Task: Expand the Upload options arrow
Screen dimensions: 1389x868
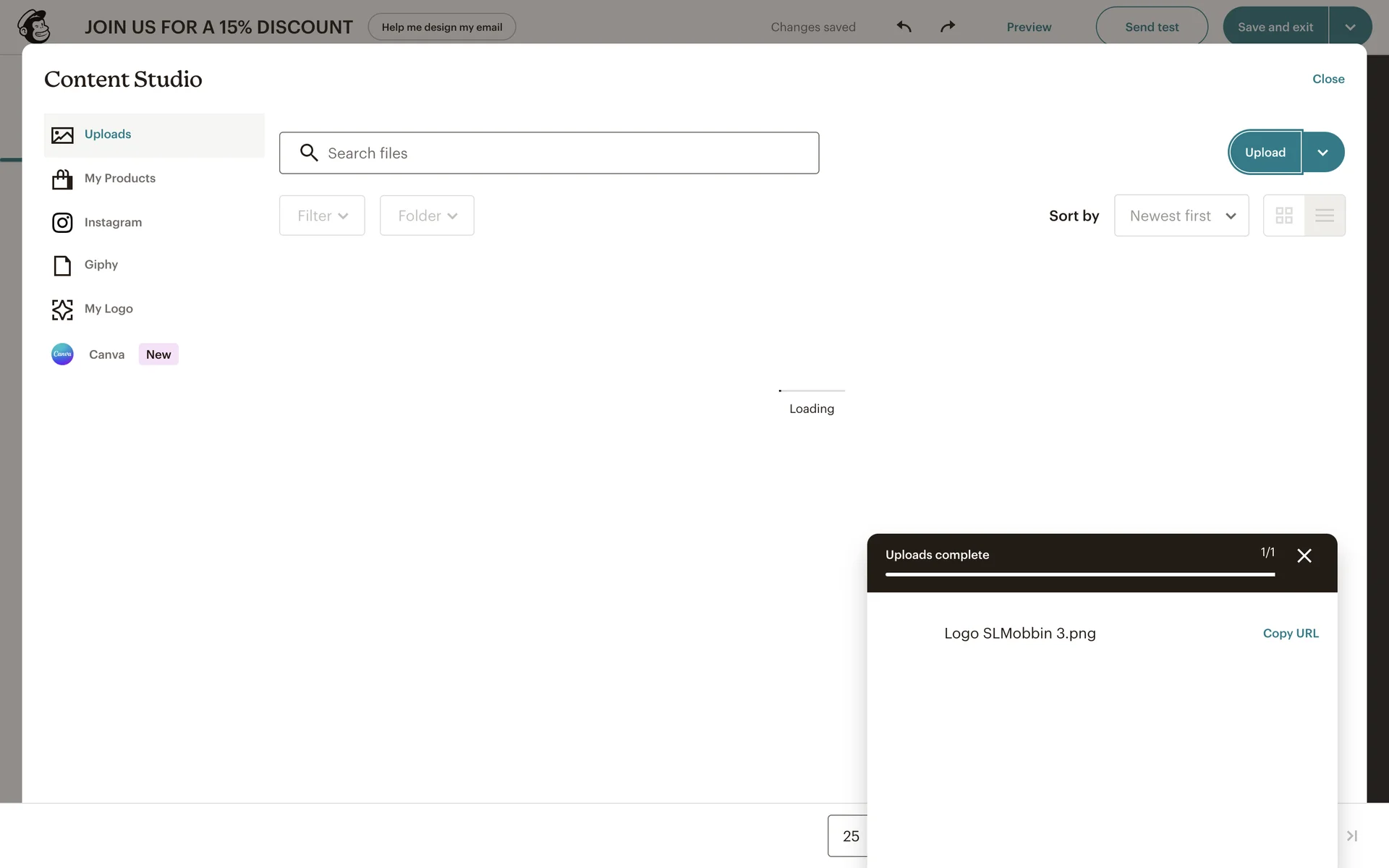Action: point(1322,153)
